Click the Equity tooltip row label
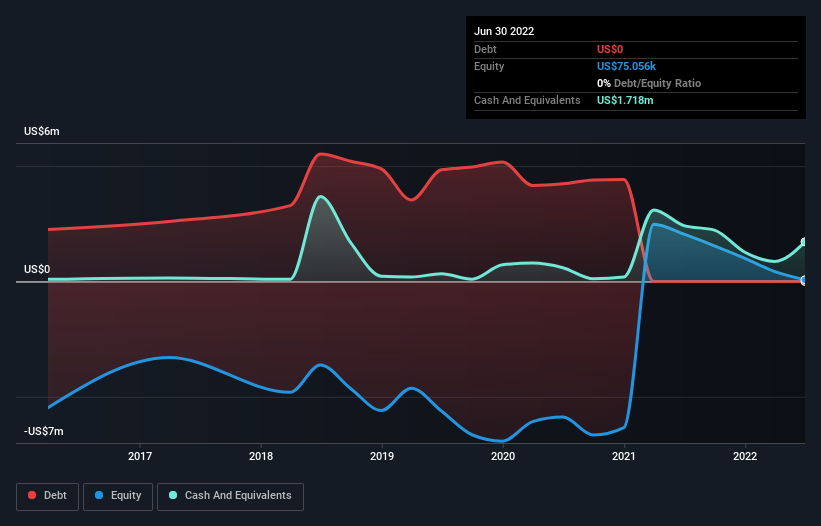This screenshot has width=821, height=526. pos(489,66)
